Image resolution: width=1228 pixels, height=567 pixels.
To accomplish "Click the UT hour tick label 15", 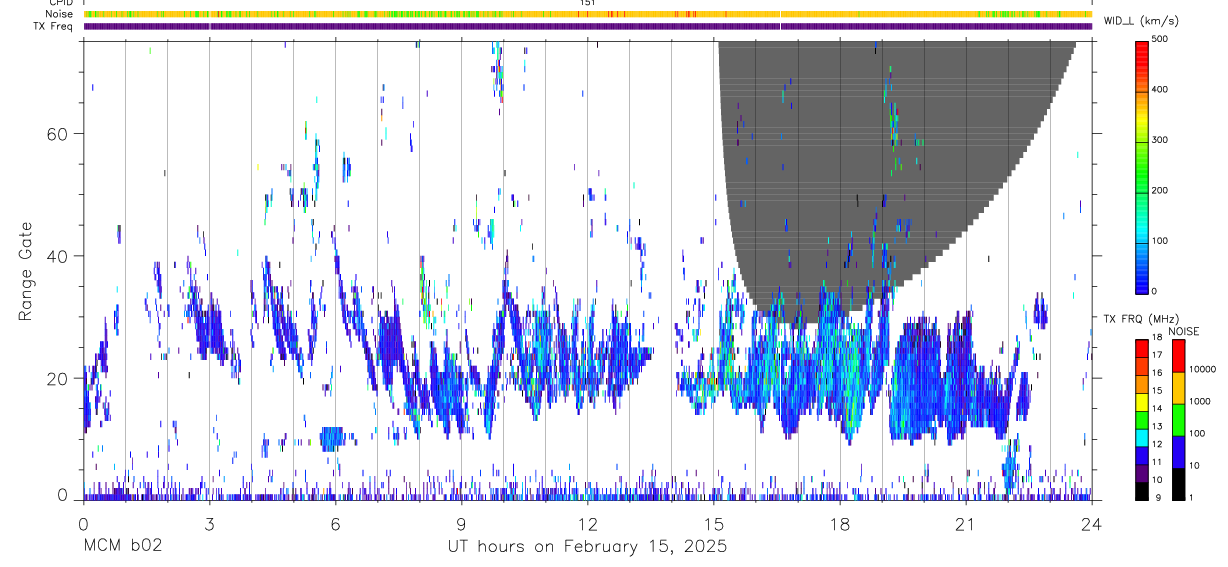I will click(713, 523).
